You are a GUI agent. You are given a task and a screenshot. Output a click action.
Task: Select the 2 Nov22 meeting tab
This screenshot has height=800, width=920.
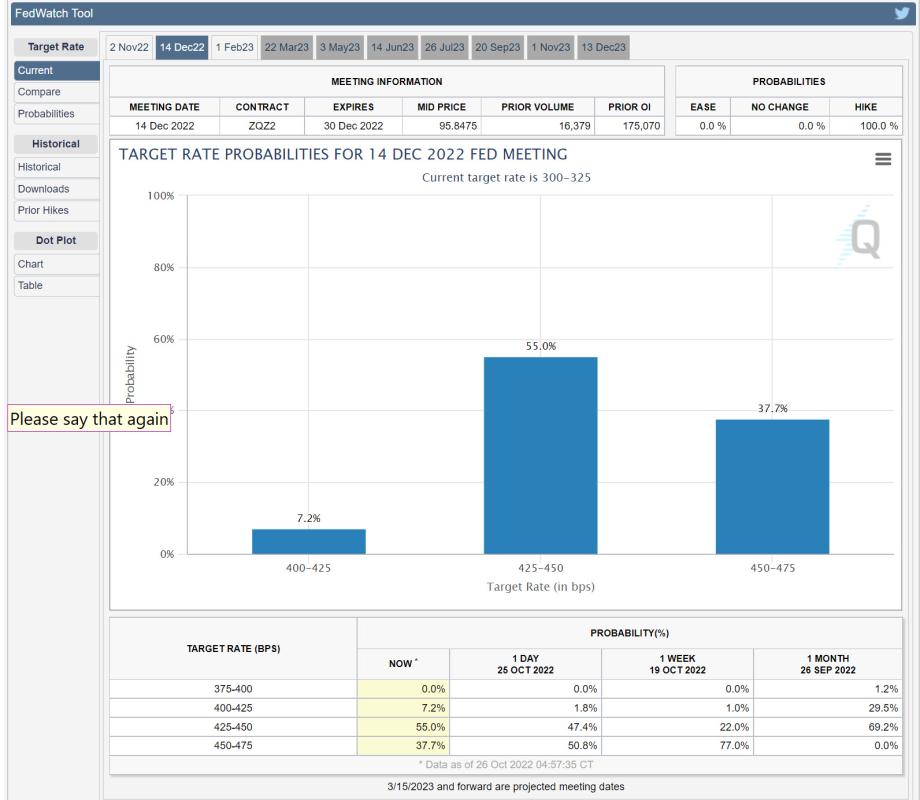tap(129, 47)
